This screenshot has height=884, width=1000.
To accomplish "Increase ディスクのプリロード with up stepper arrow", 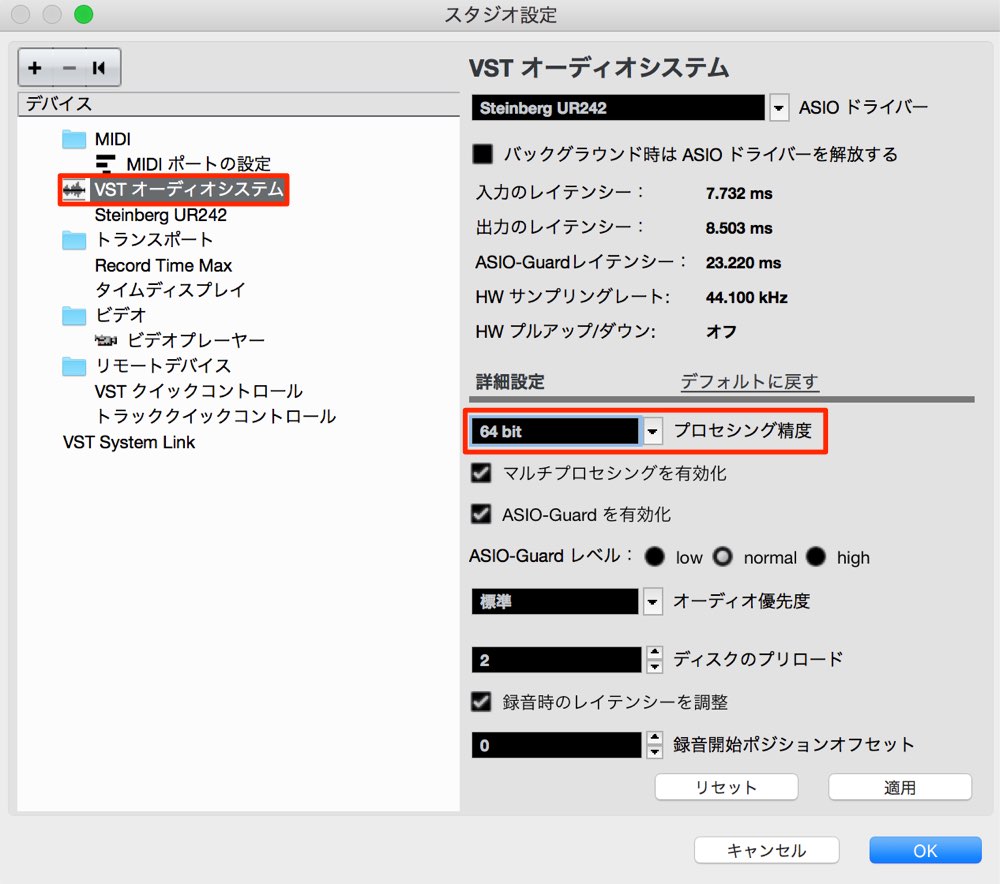I will [654, 652].
